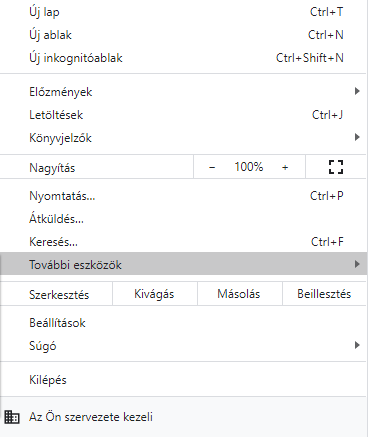The height and width of the screenshot is (437, 368).
Task: Click the Kivágás button
Action: pos(155,294)
